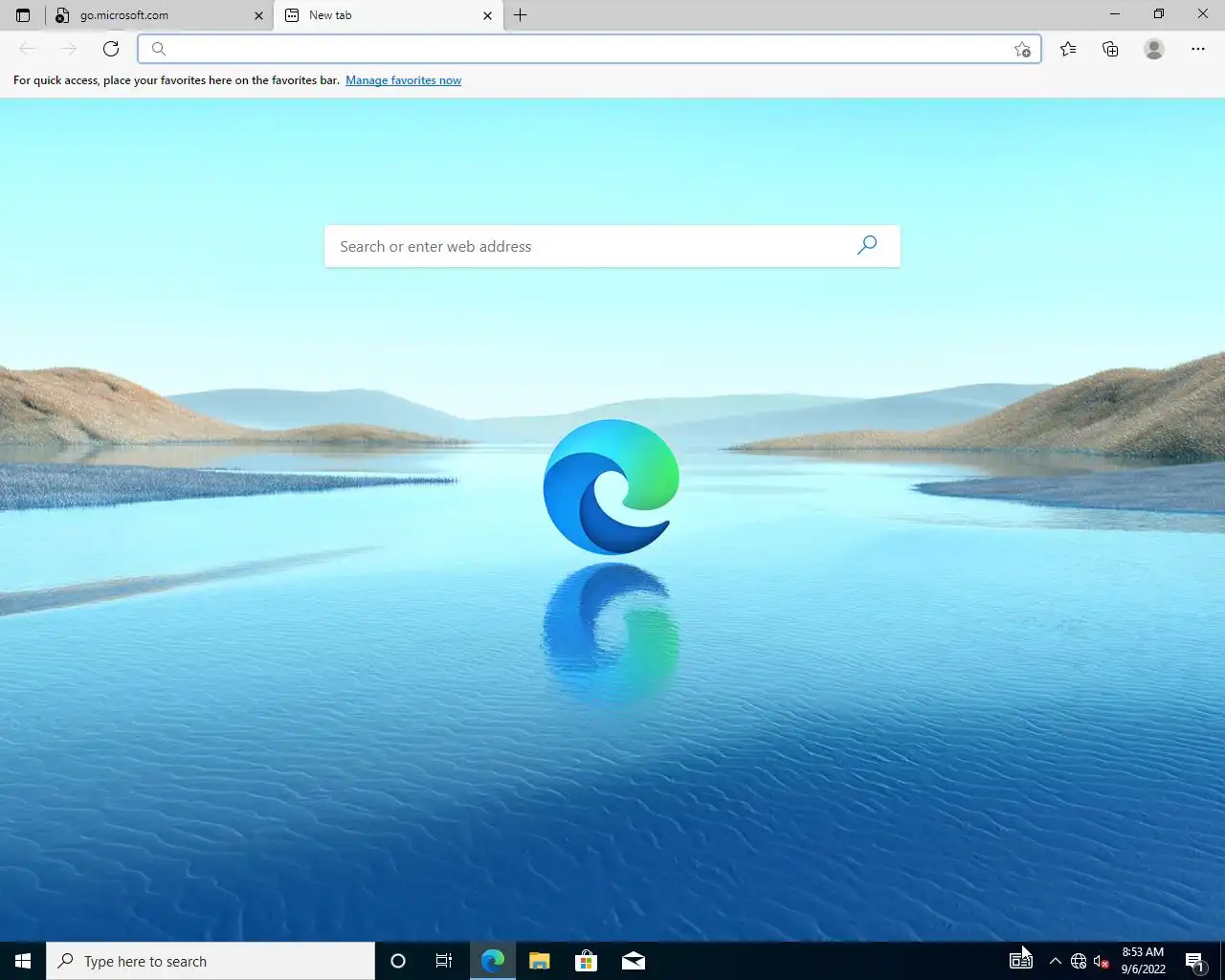The height and width of the screenshot is (980, 1225).
Task: Go back using the back arrow
Action: 27,49
